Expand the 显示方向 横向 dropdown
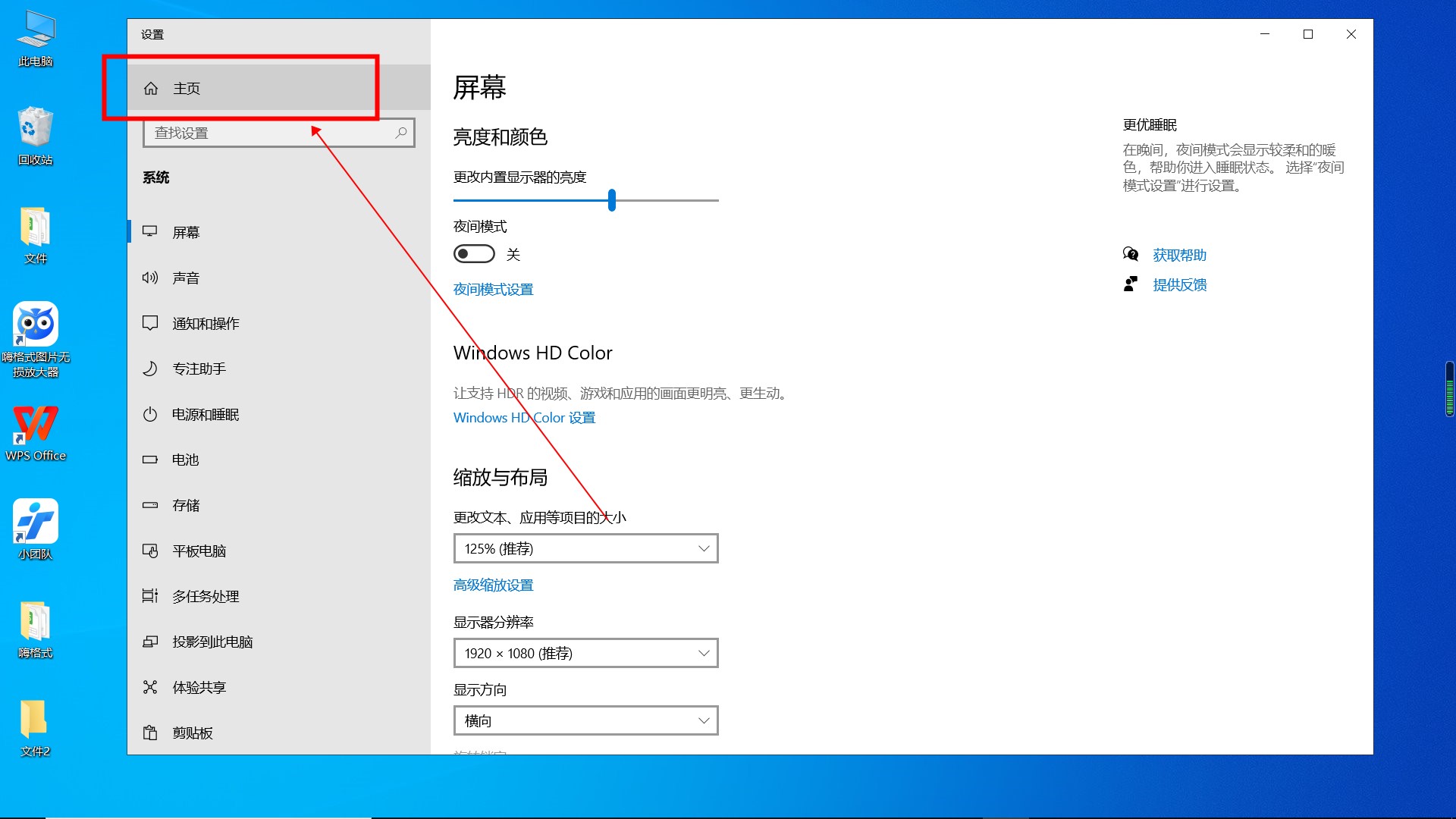This screenshot has width=1456, height=819. 585,720
